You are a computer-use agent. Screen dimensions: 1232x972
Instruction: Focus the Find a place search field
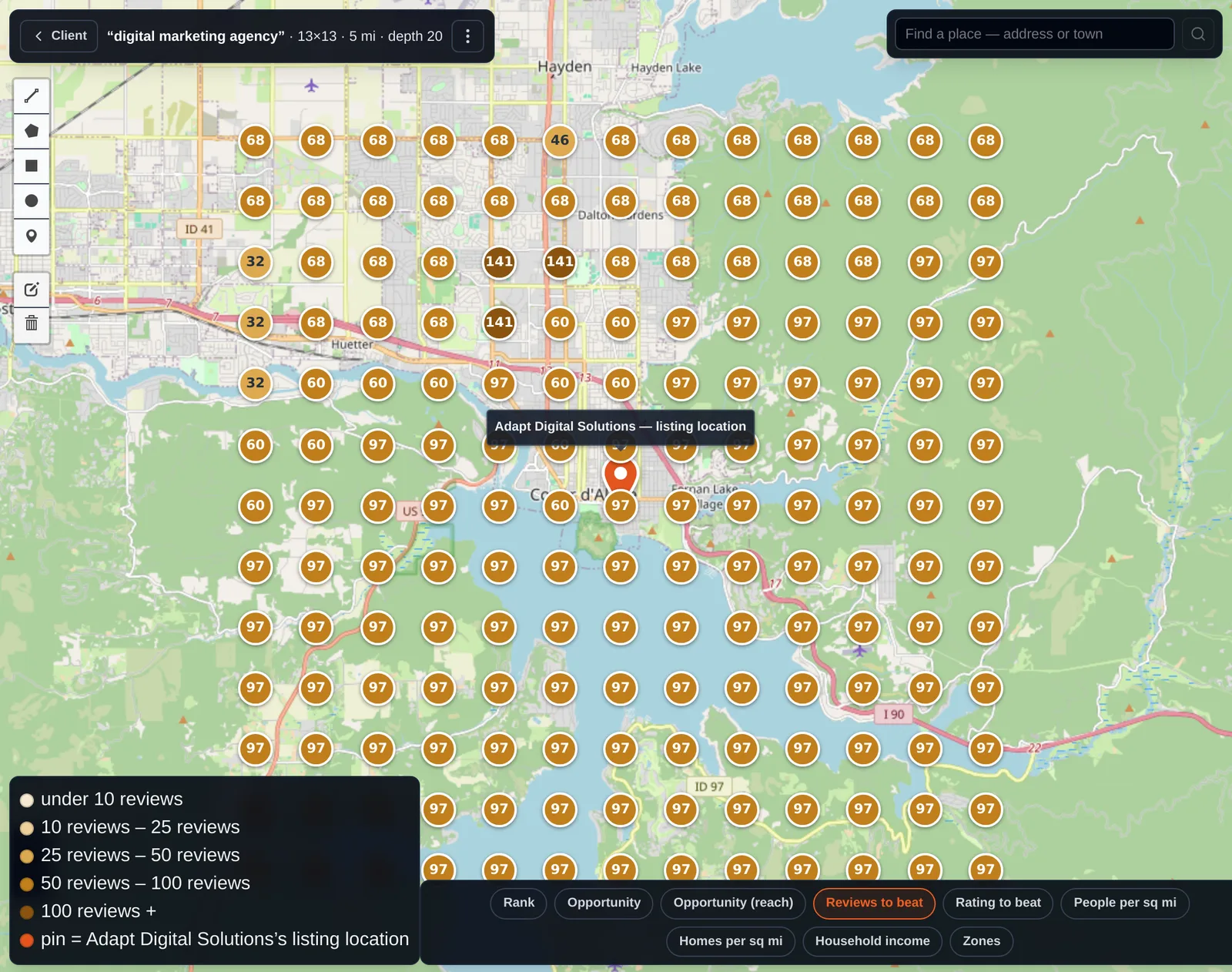[1034, 34]
